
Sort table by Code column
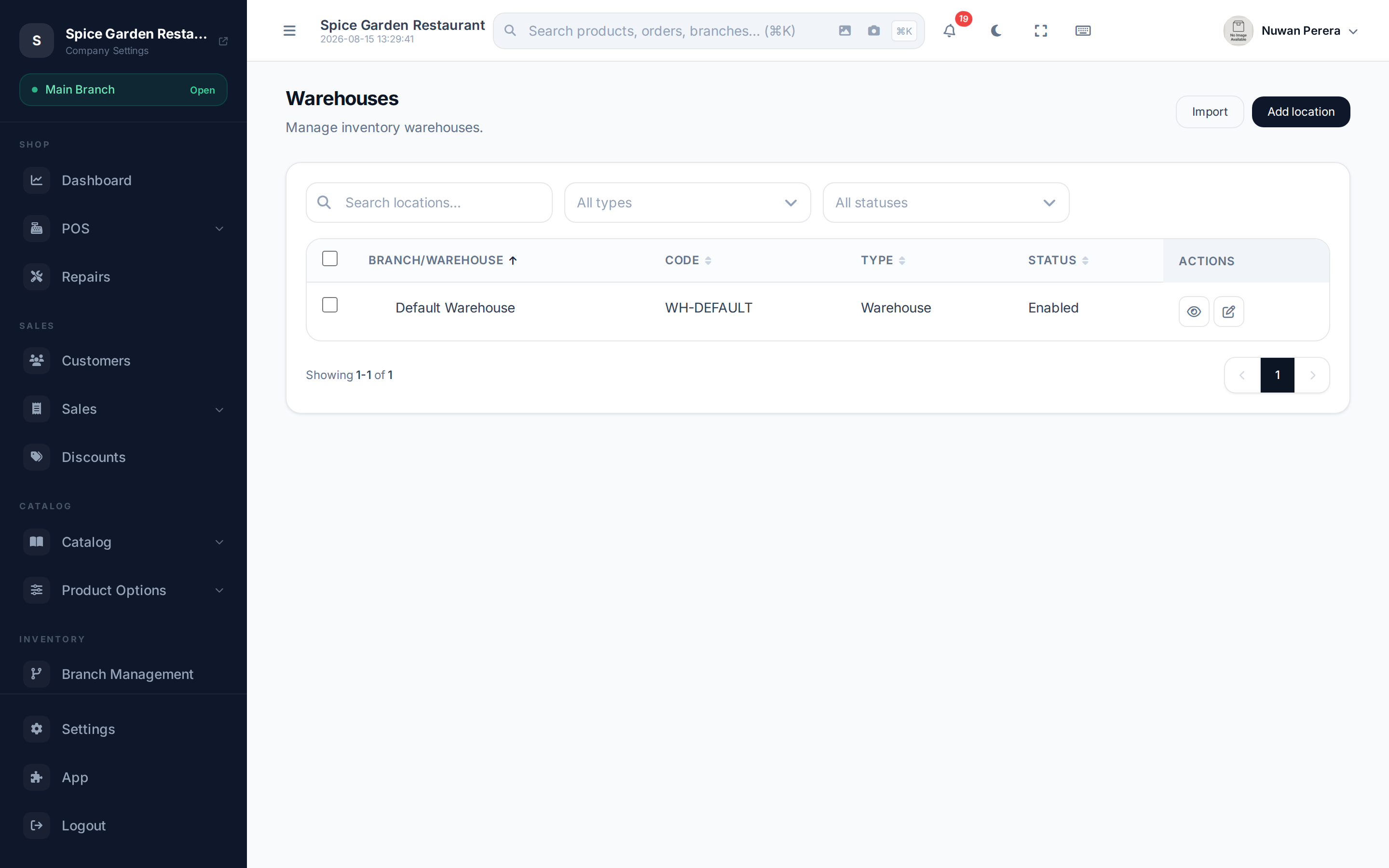click(x=688, y=260)
